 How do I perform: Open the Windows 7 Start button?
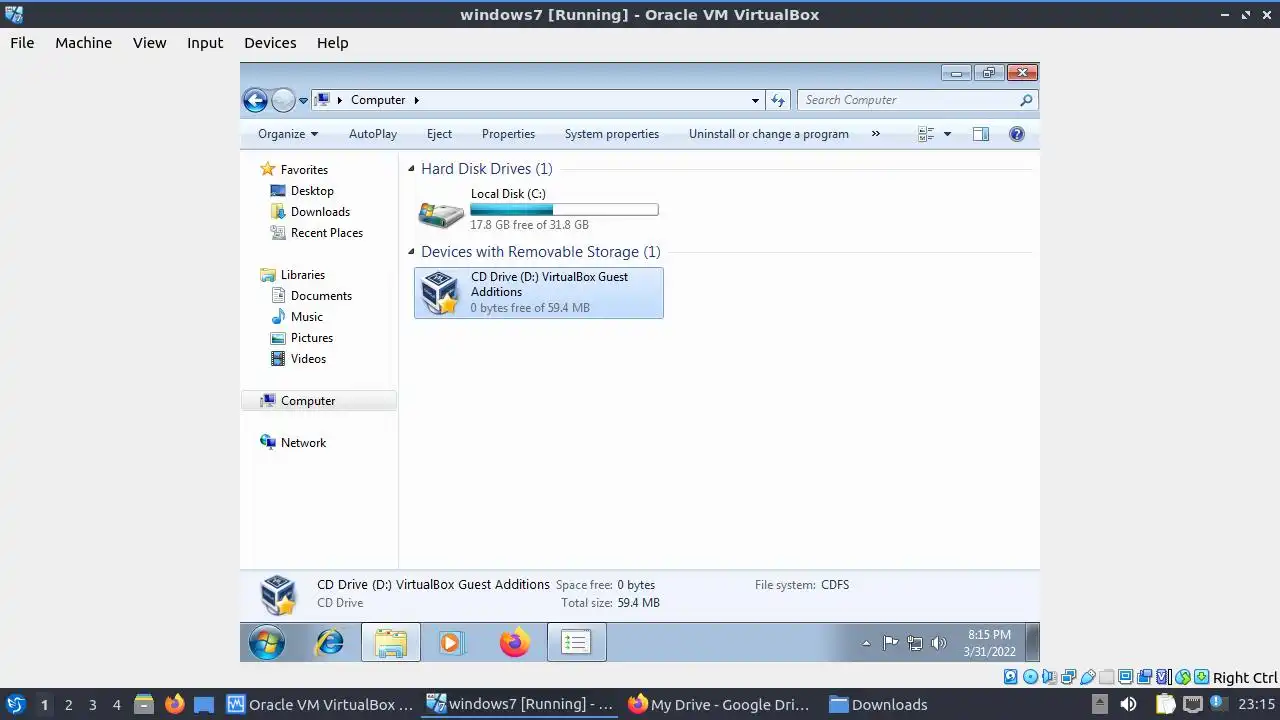click(267, 643)
